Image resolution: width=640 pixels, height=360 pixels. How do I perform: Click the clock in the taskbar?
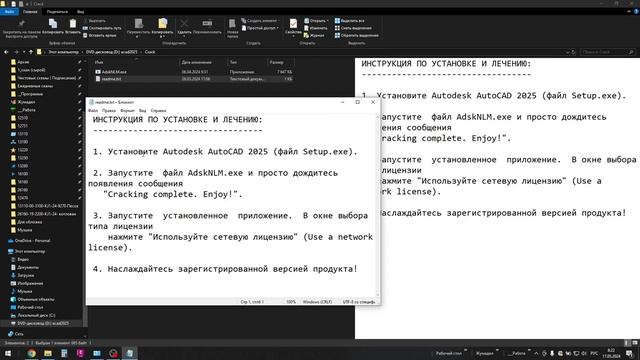(611, 353)
